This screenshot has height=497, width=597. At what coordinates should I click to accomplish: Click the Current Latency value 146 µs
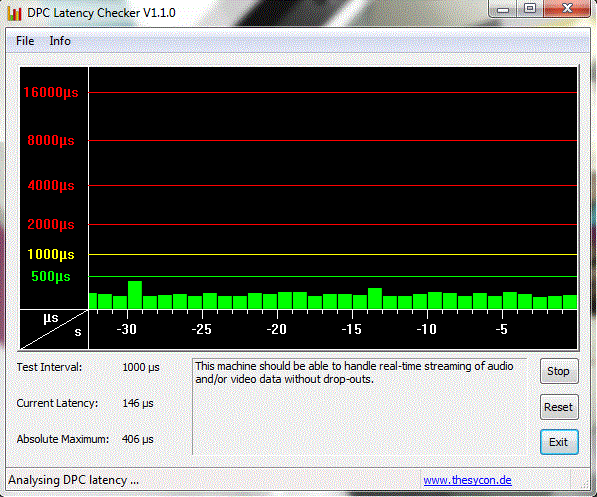click(137, 403)
